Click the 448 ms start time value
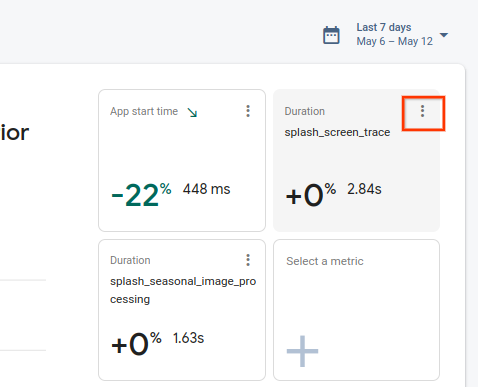478x387 pixels. (x=206, y=189)
